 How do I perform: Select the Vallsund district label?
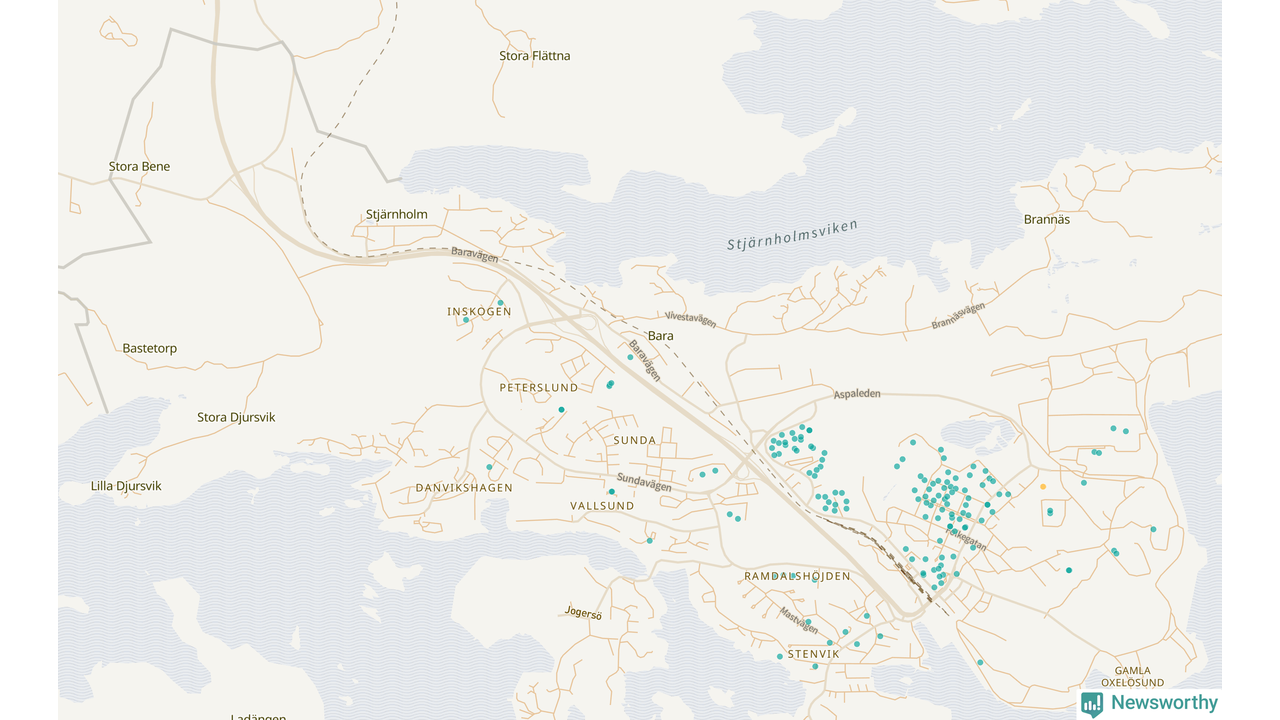pyautogui.click(x=602, y=506)
